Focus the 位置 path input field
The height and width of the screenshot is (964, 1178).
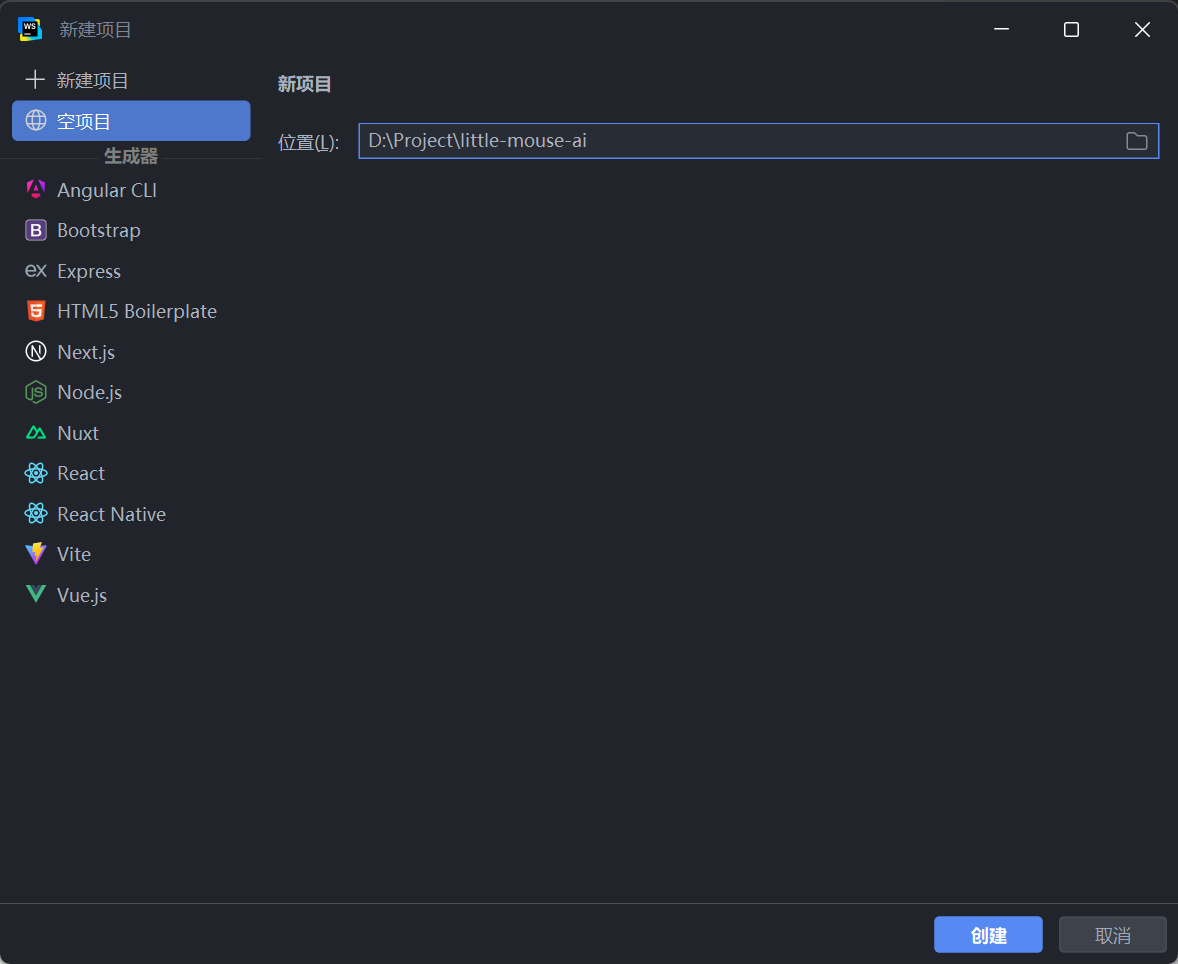tap(759, 141)
